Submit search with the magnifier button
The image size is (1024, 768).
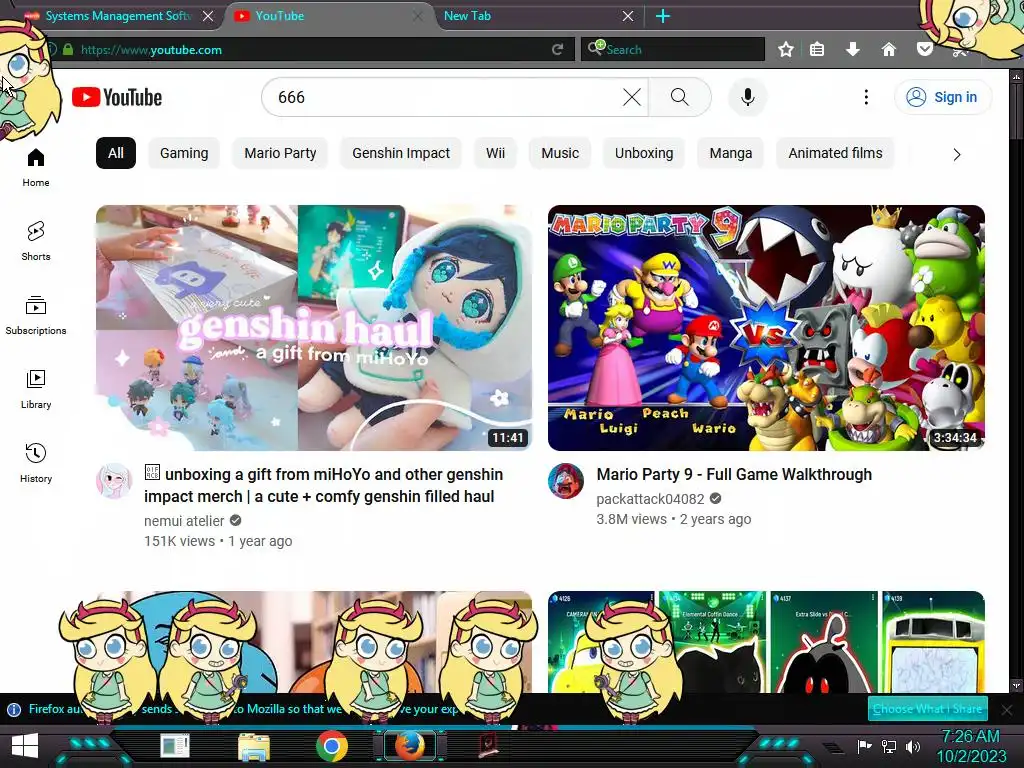[679, 97]
